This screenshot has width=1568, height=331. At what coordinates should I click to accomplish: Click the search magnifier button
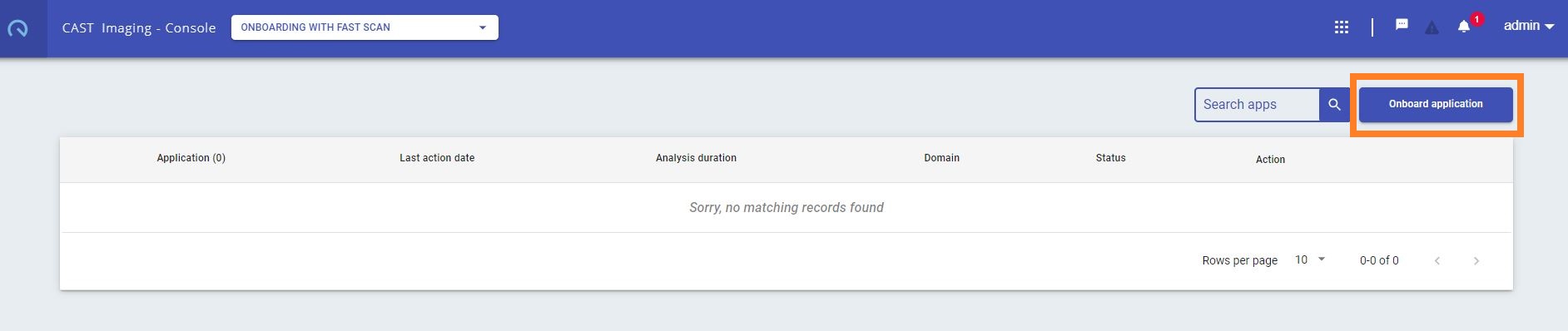point(1334,105)
